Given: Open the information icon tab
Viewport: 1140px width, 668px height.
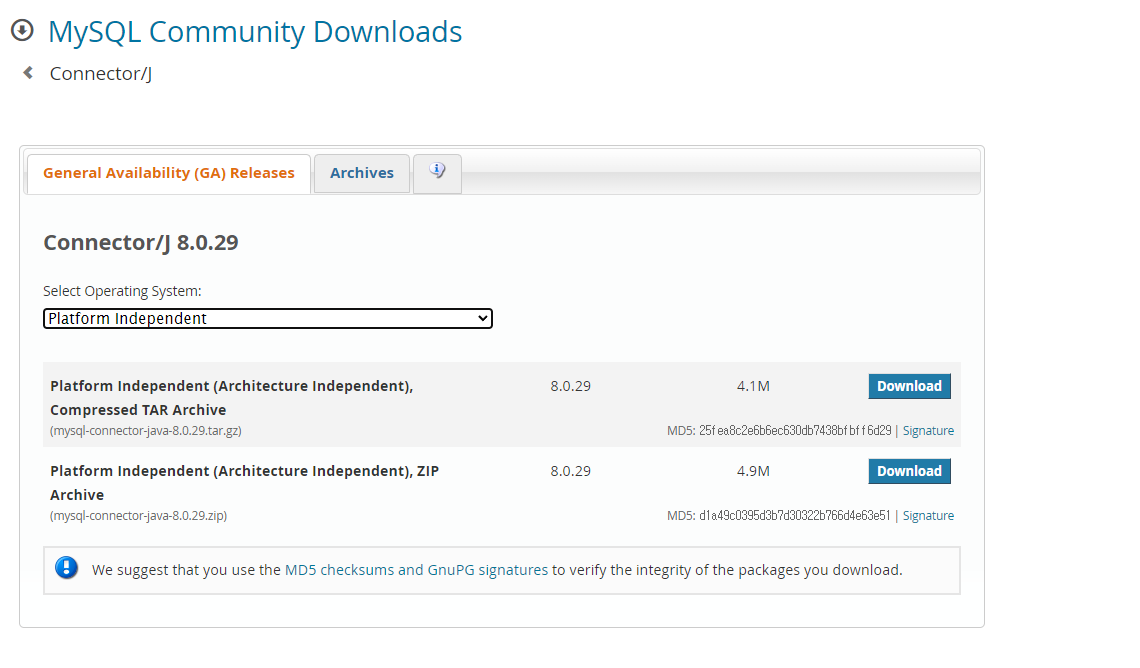Looking at the screenshot, I should click(x=437, y=173).
